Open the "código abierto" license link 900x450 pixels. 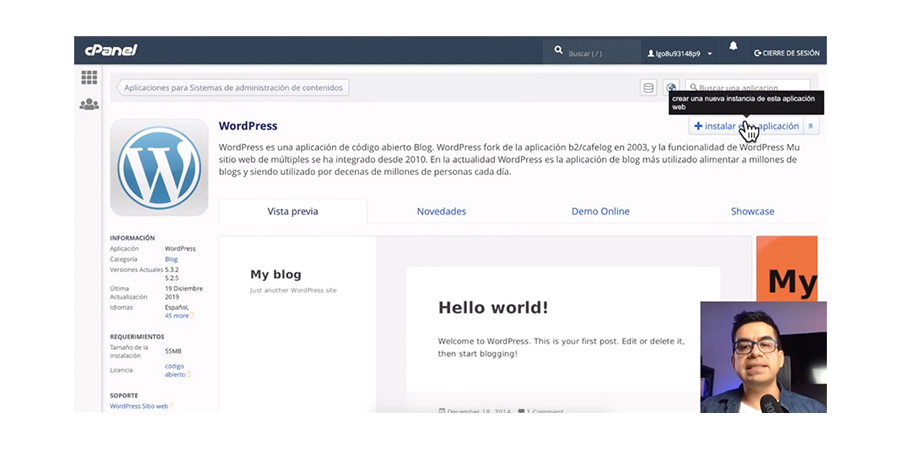[x=174, y=370]
